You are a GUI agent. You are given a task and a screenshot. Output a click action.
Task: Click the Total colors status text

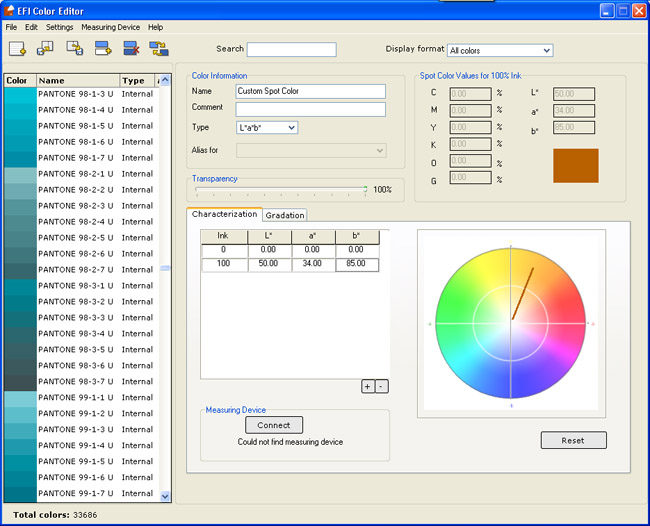pos(55,515)
